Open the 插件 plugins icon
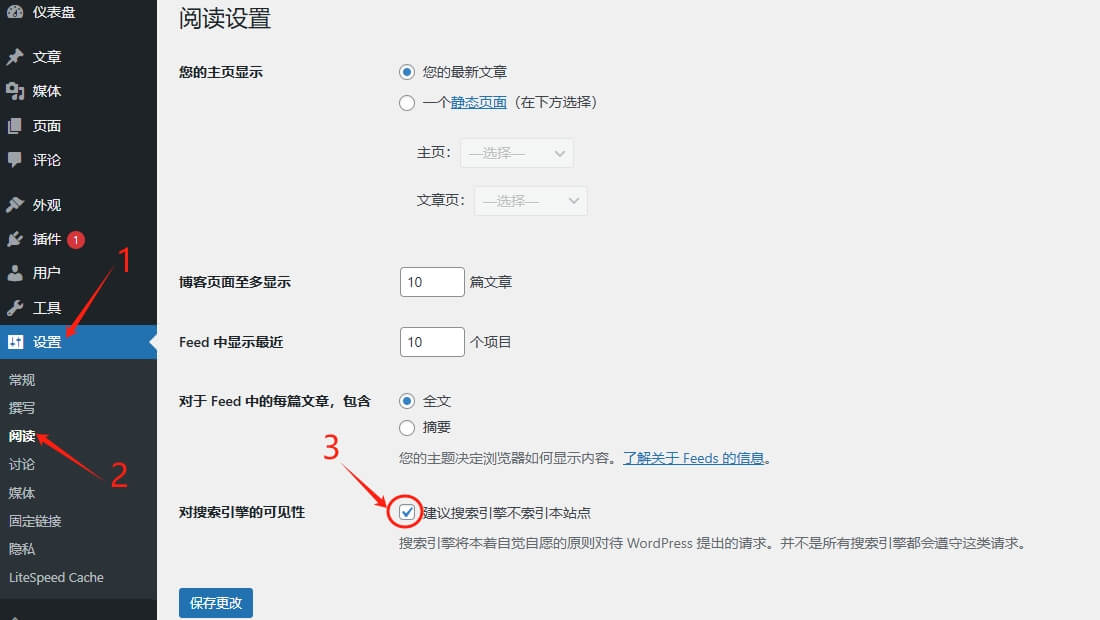Viewport: 1100px width, 620px height. point(15,239)
